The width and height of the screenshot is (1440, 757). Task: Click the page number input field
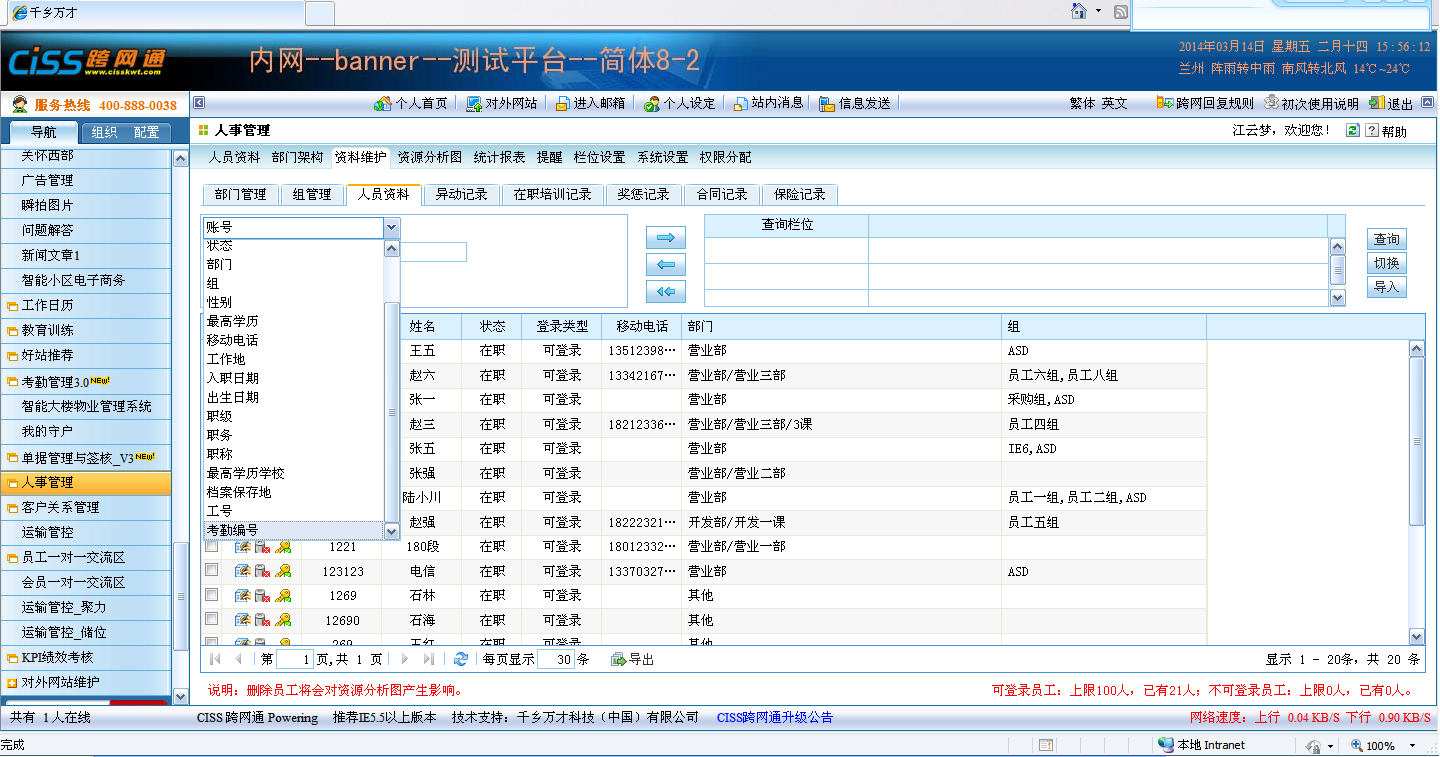point(294,659)
